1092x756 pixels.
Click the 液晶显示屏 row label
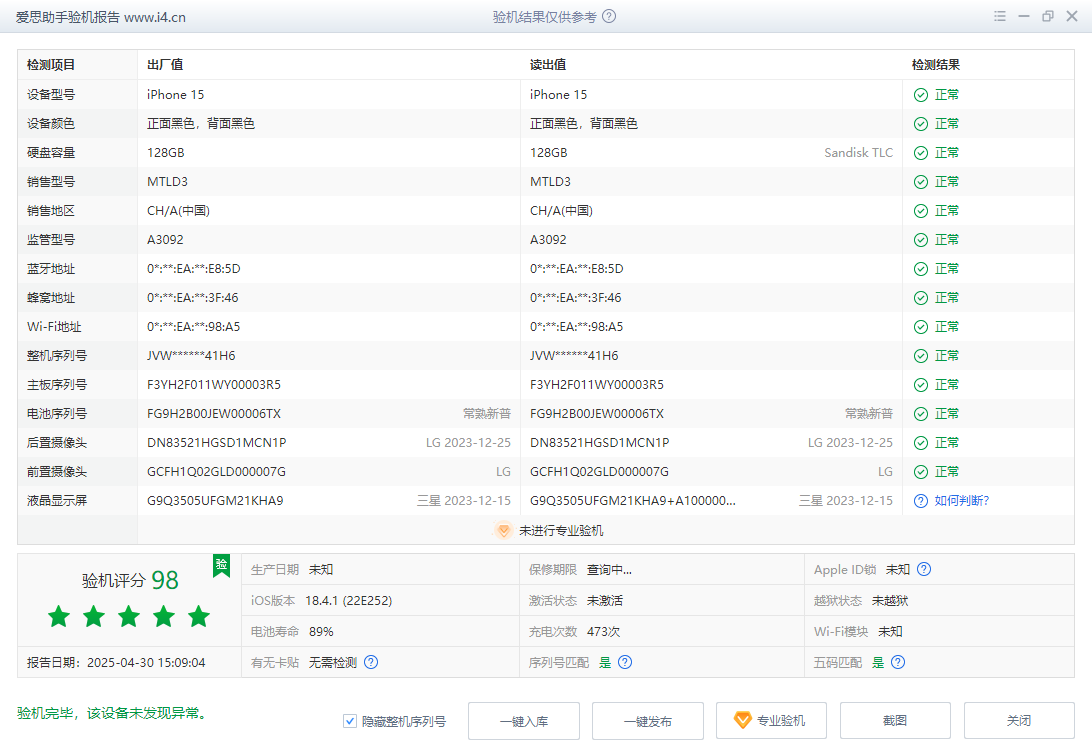point(56,501)
